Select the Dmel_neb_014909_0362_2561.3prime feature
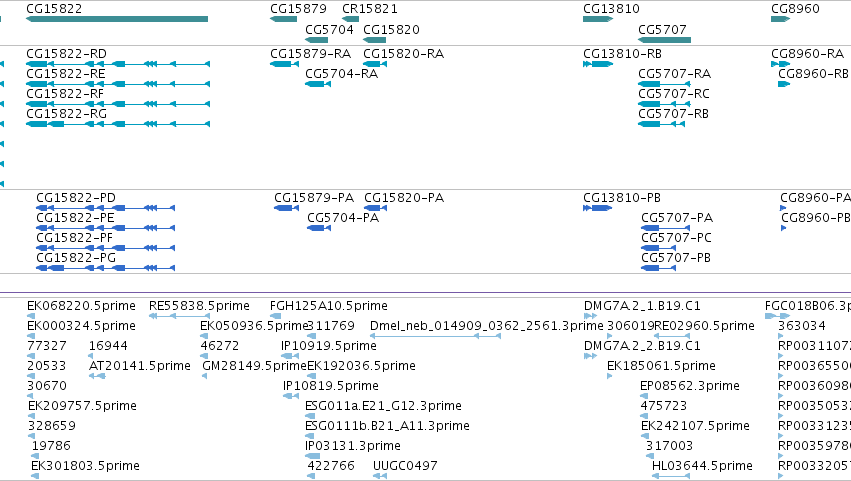Viewport: 851px width, 481px height. pyautogui.click(x=435, y=336)
